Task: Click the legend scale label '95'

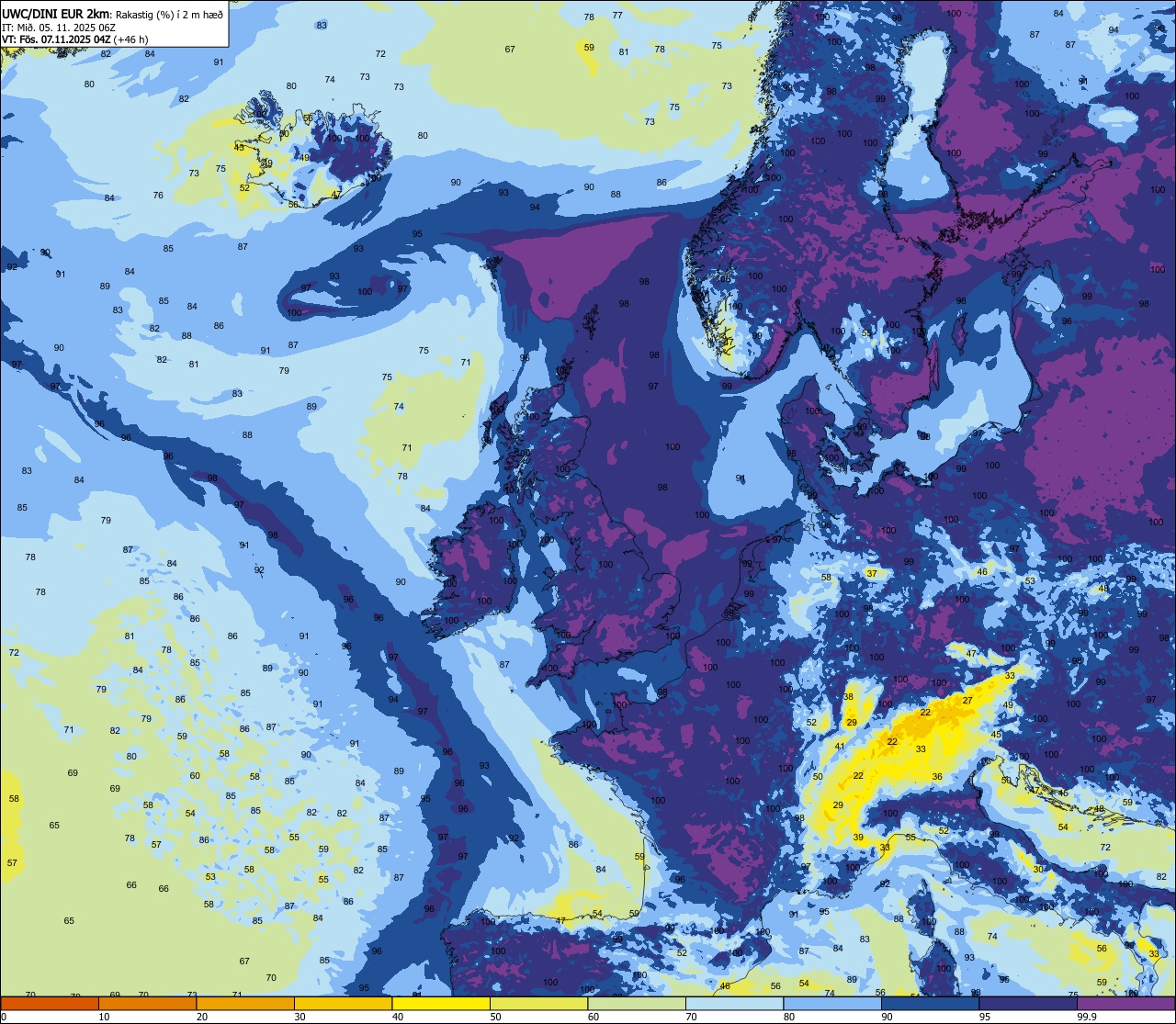Action: (985, 1017)
